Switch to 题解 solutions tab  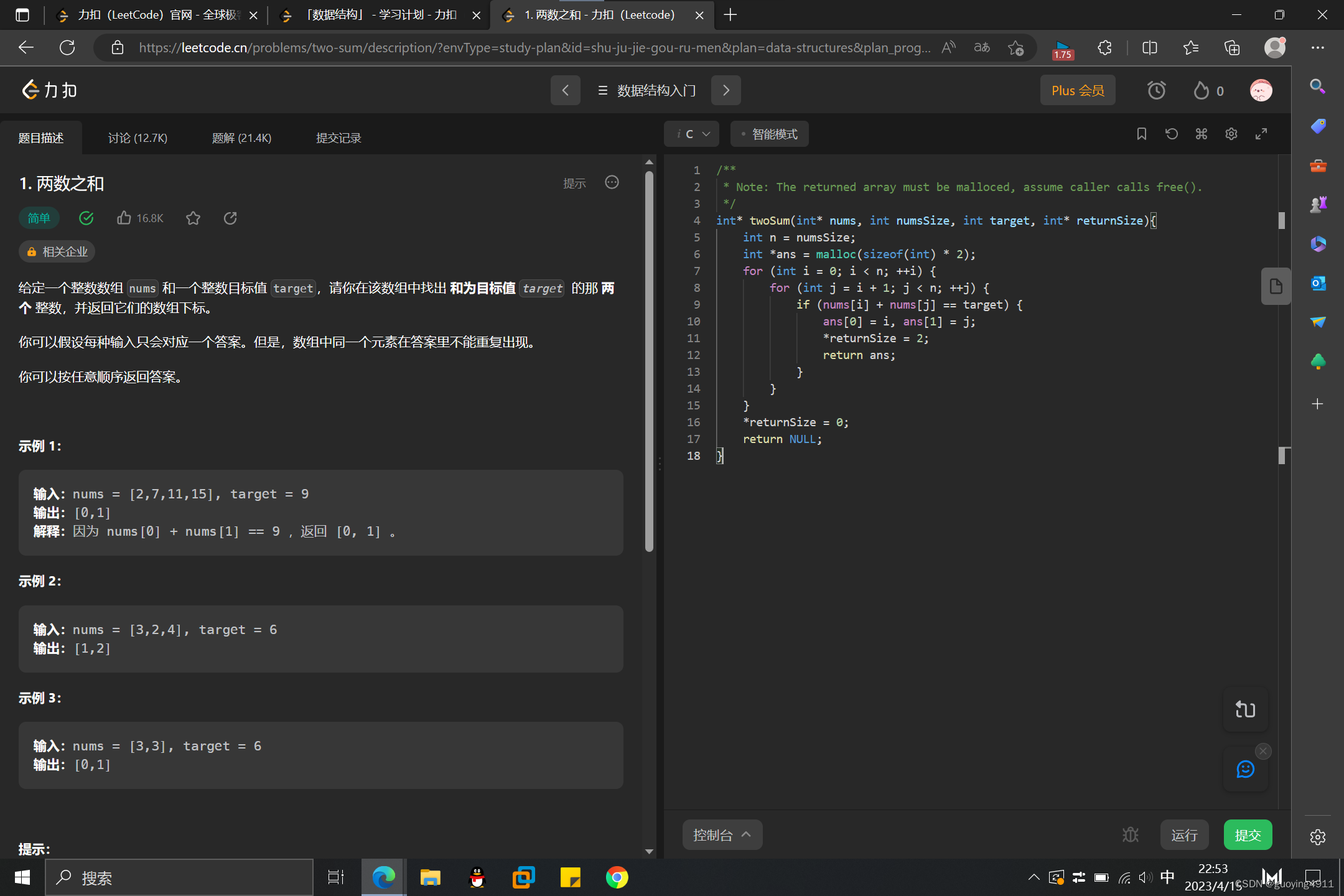click(241, 138)
